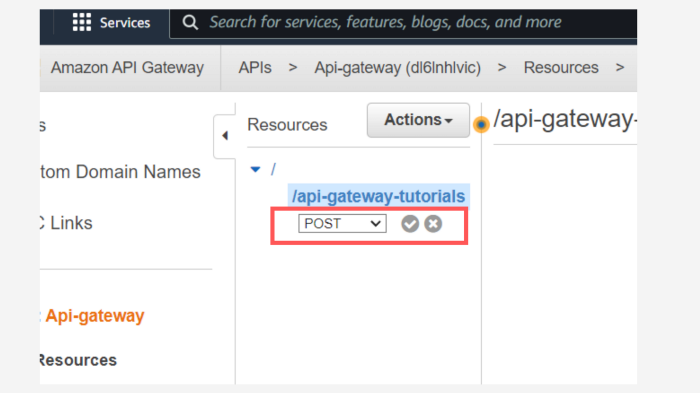The width and height of the screenshot is (700, 393).
Task: Go to the APIs breadcrumb
Action: (255, 67)
